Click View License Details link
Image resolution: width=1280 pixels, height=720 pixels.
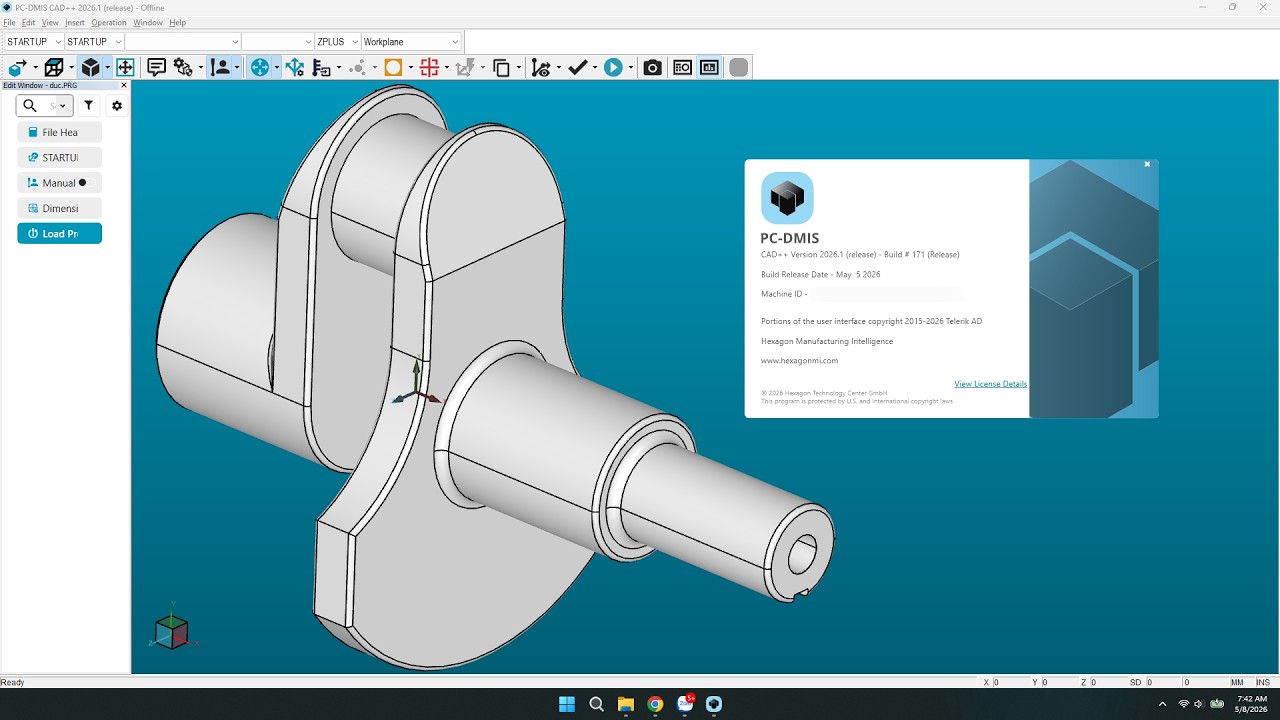[x=990, y=384]
